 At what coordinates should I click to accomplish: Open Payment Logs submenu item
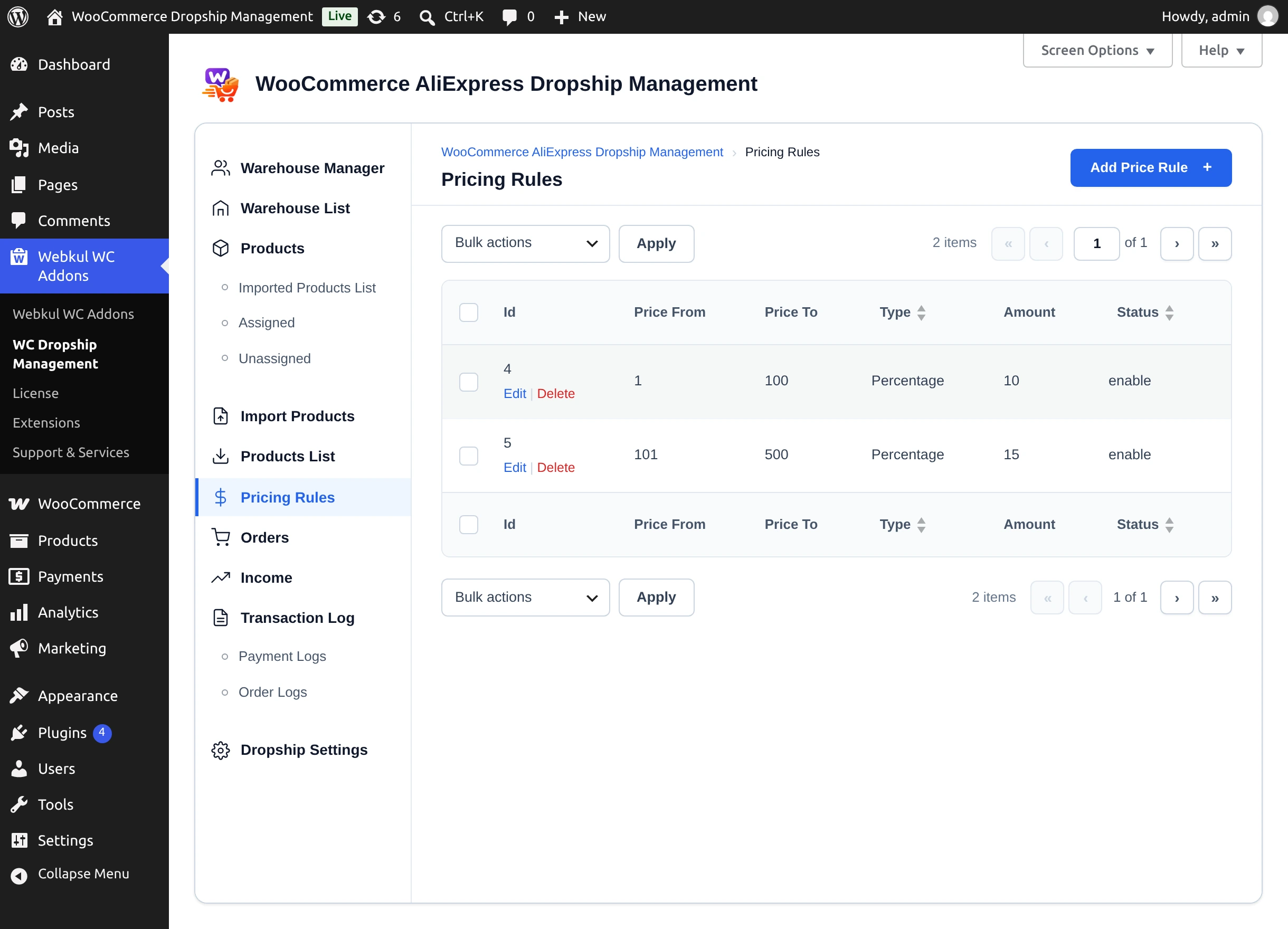[282, 657]
